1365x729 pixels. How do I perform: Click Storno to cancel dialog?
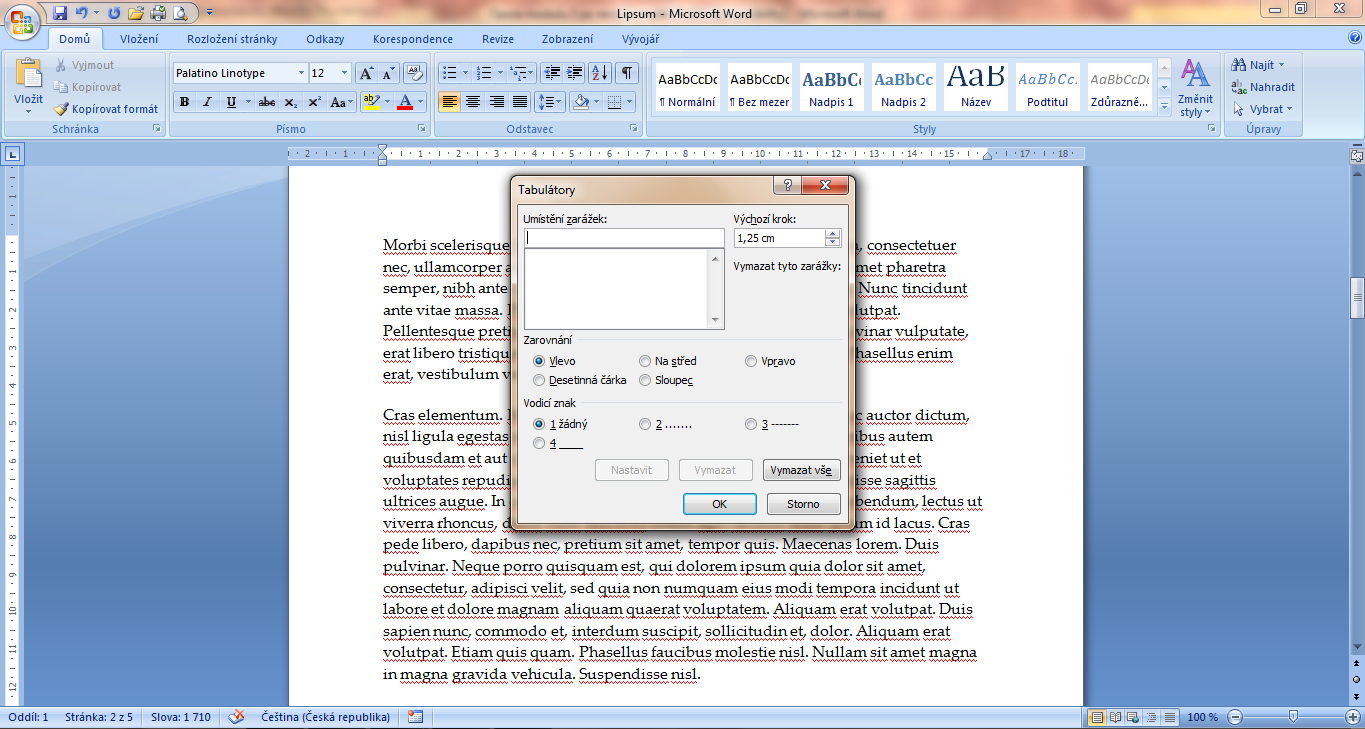(x=803, y=504)
